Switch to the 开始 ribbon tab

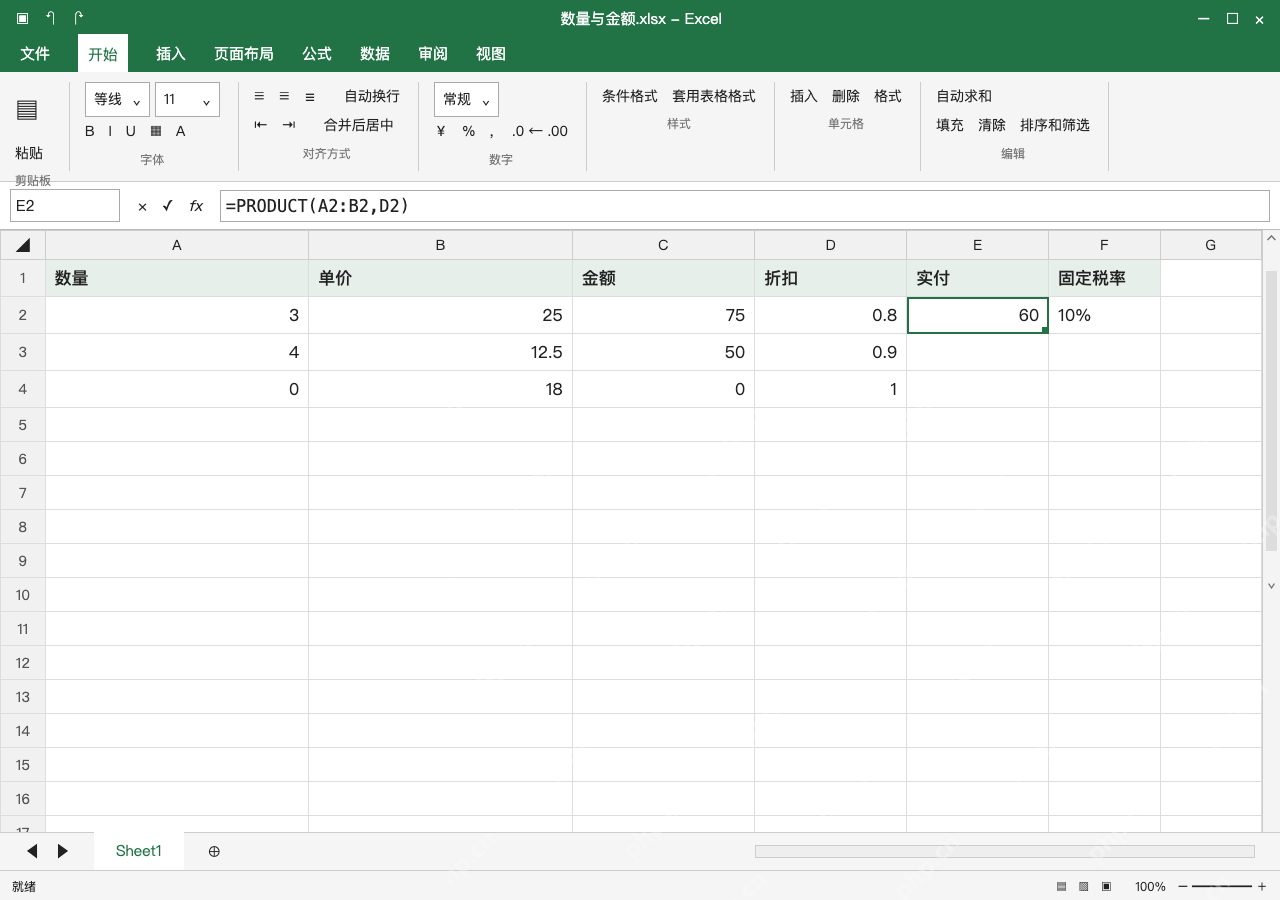(x=103, y=54)
